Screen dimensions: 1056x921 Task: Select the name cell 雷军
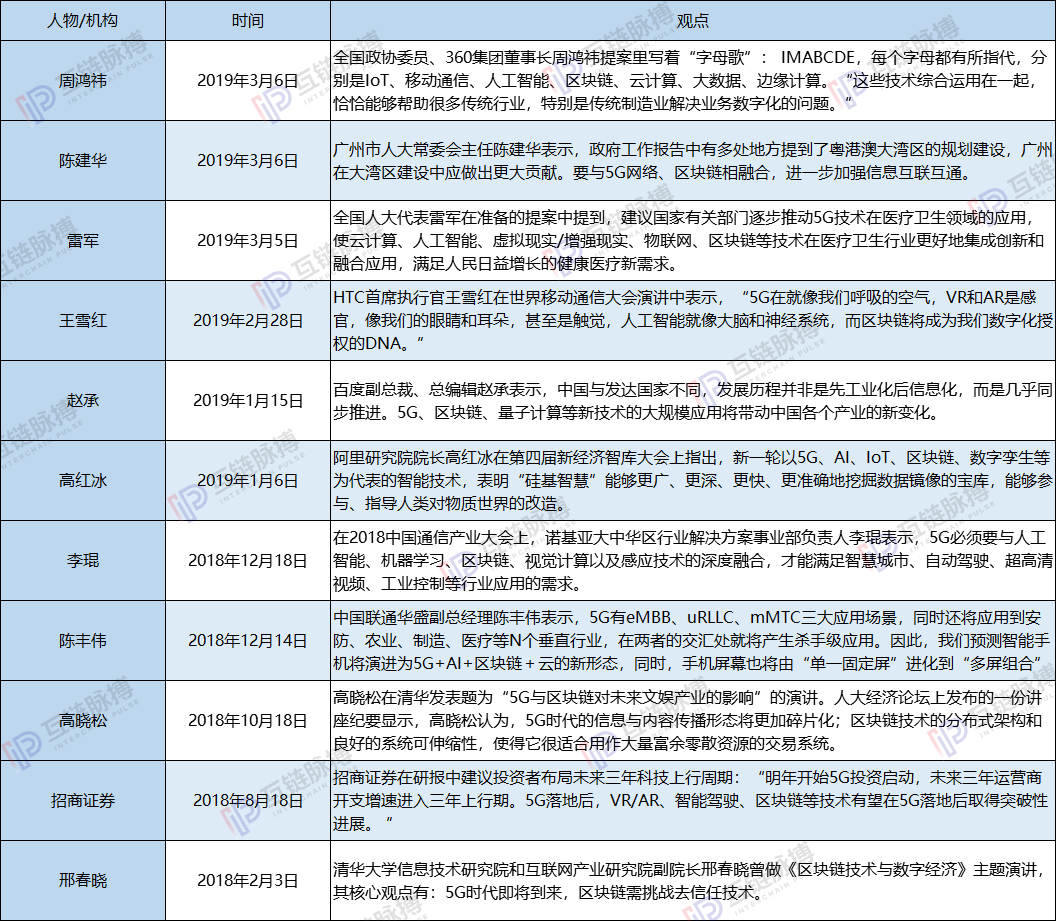(x=83, y=240)
